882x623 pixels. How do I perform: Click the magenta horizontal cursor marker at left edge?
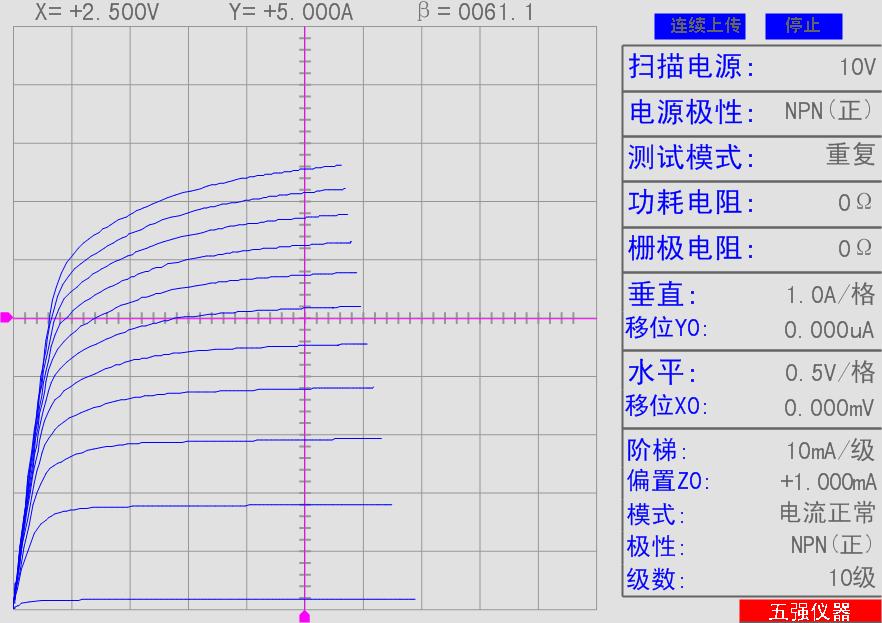click(6, 317)
